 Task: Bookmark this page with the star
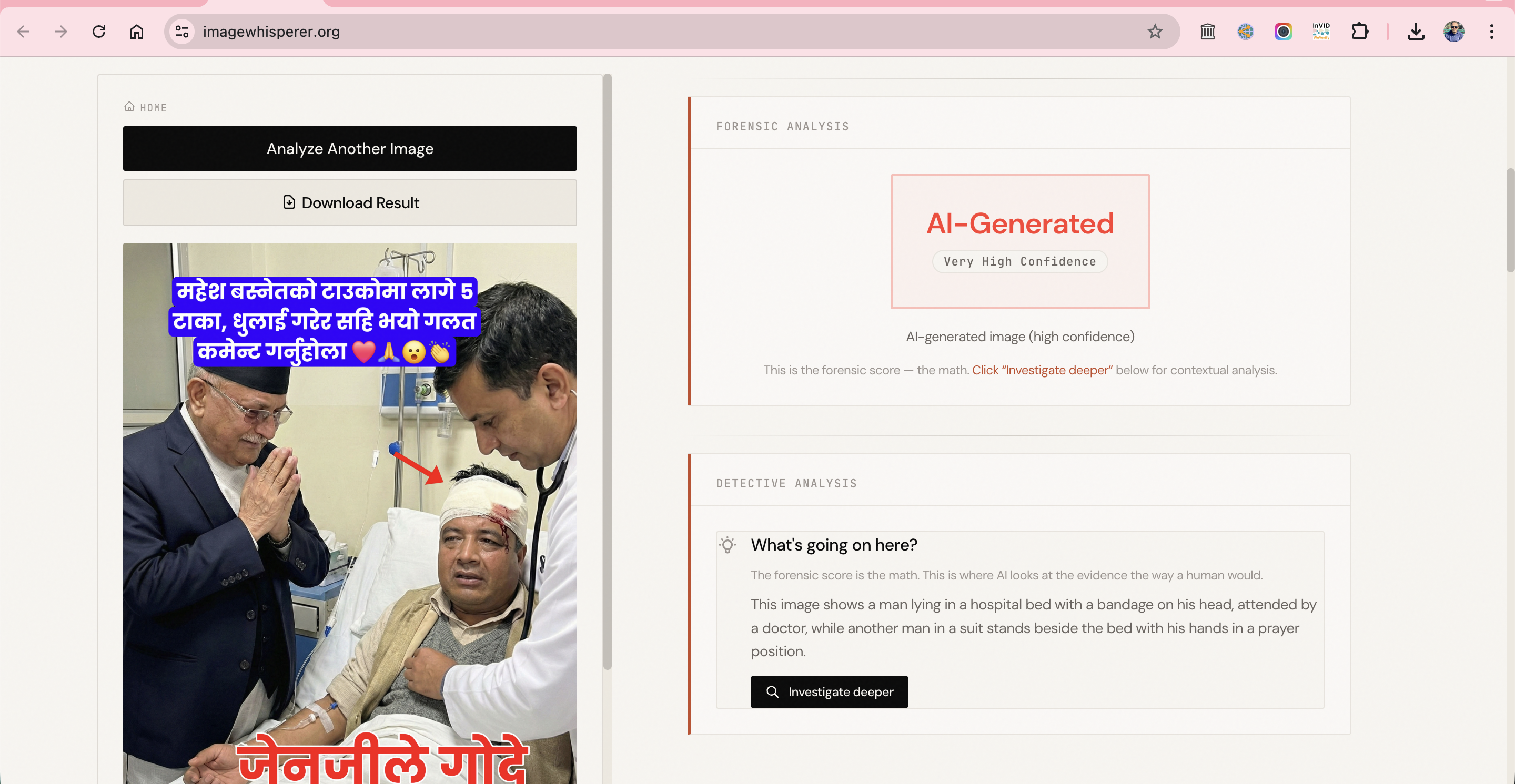click(1155, 32)
